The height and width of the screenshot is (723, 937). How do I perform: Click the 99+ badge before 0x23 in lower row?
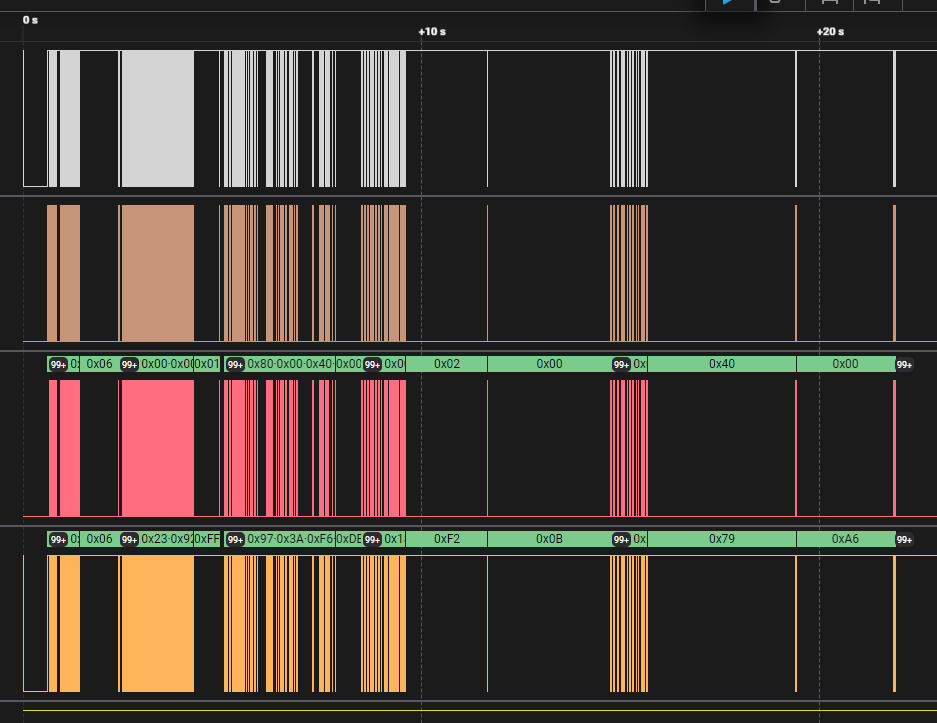click(129, 540)
